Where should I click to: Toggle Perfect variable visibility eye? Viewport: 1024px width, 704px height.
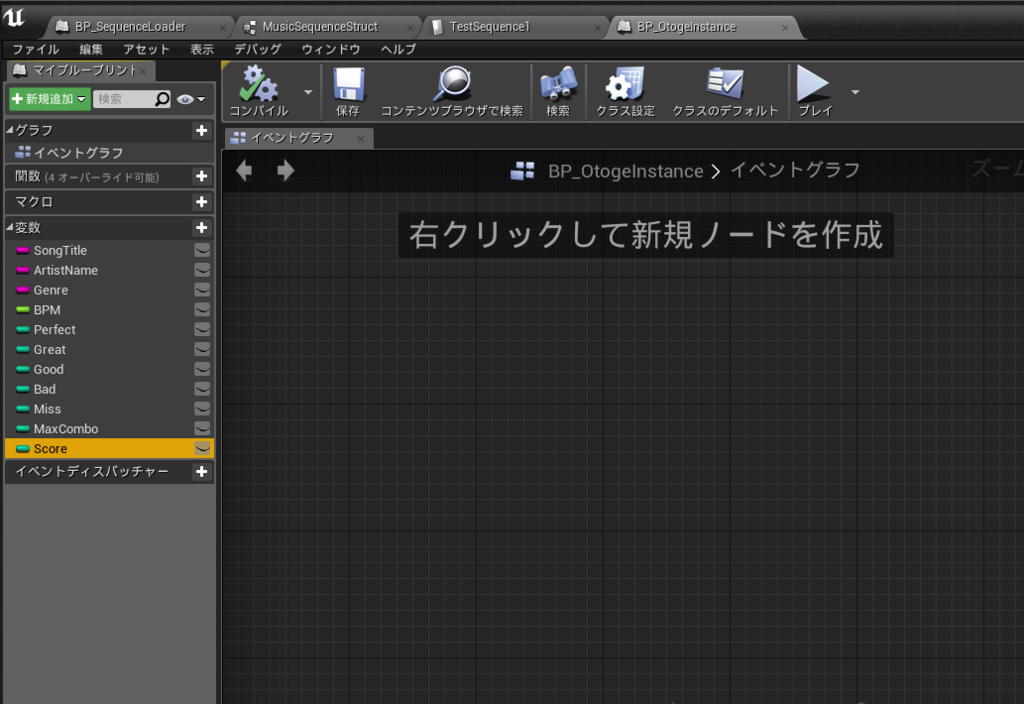pos(202,329)
